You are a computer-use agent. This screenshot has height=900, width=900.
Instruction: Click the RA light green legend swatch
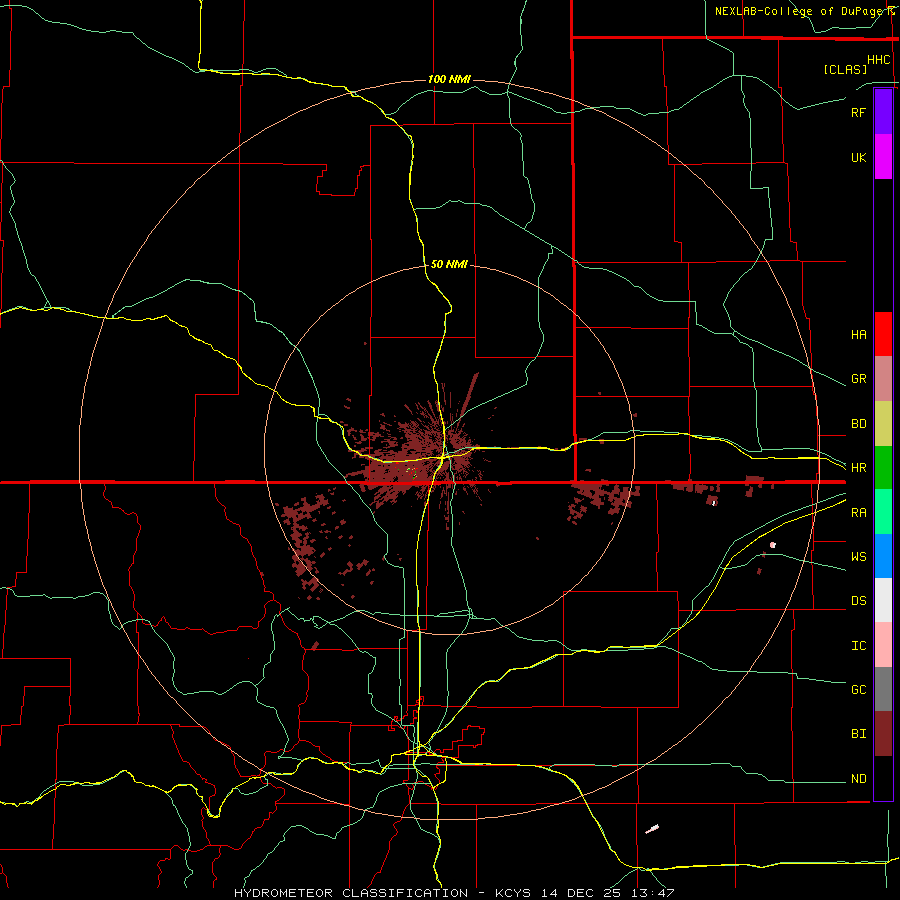tap(883, 512)
